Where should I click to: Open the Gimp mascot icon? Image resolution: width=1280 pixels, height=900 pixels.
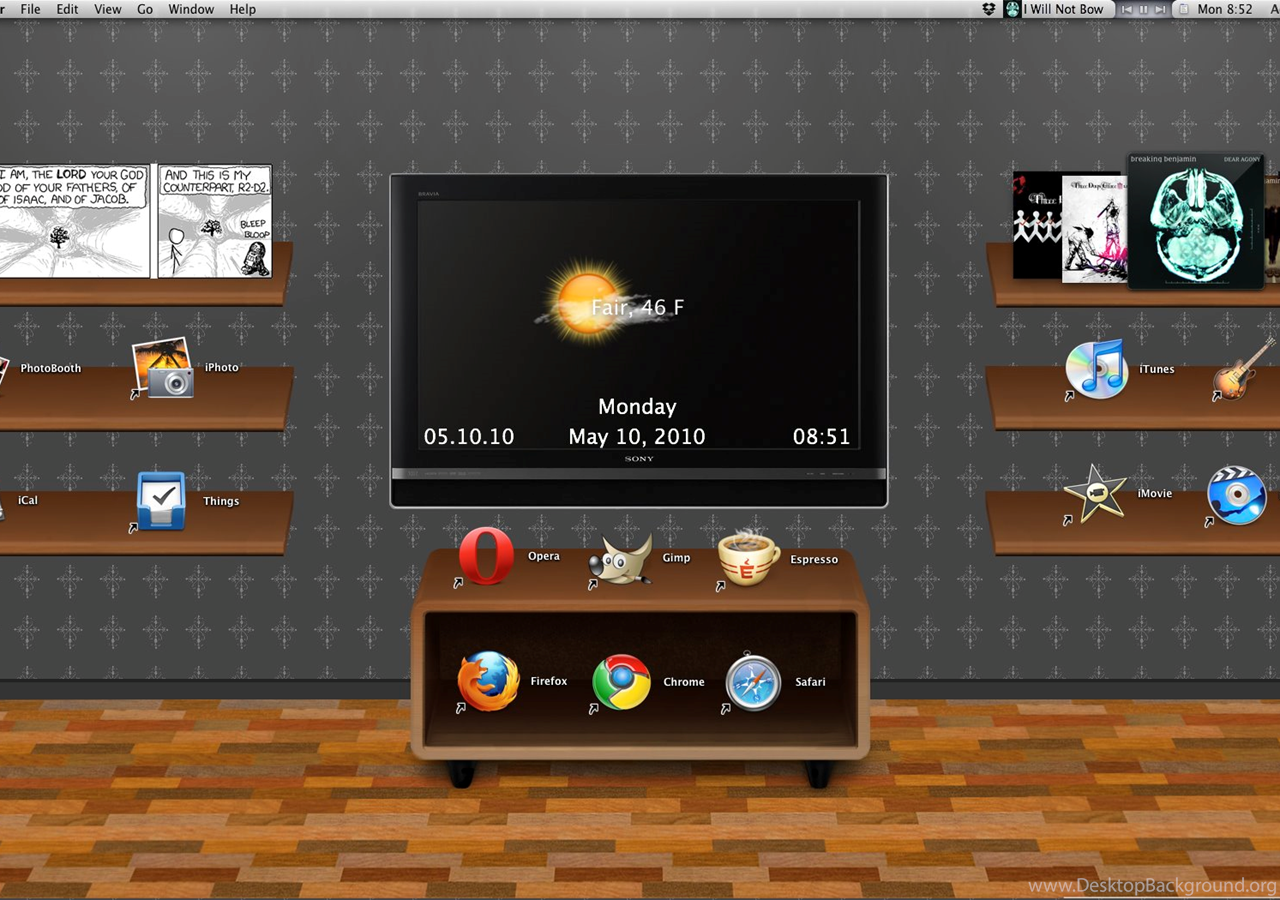(x=620, y=558)
